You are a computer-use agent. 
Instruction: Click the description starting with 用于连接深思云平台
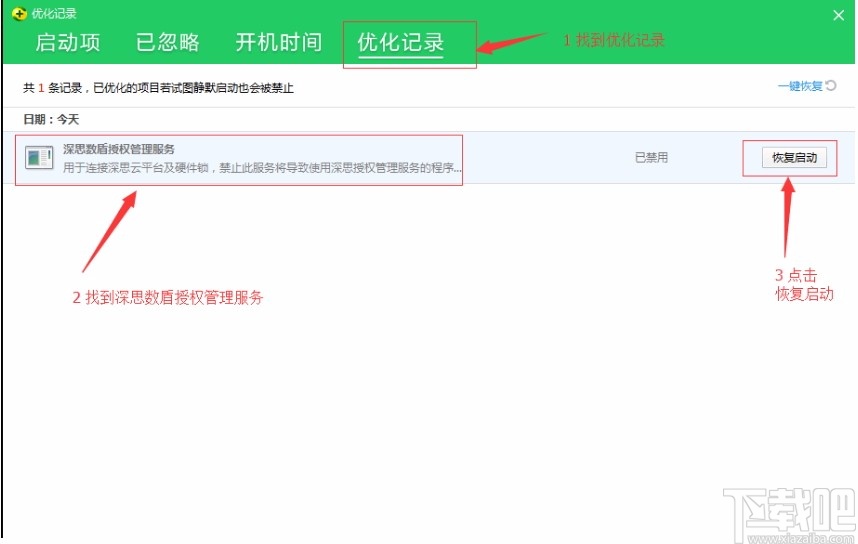coord(262,168)
